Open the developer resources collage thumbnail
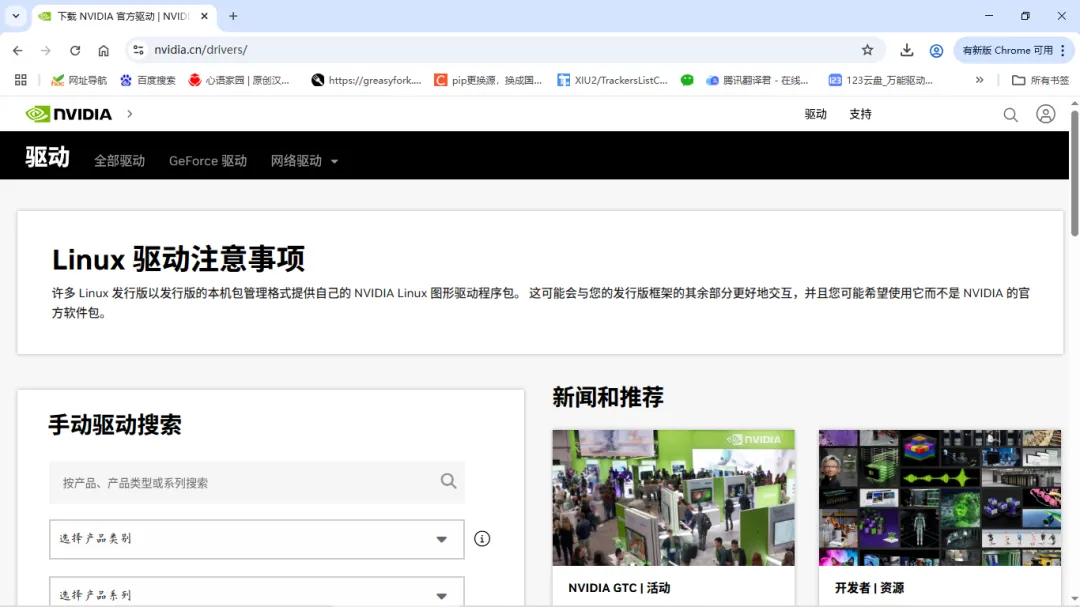This screenshot has height=607, width=1080. click(x=939, y=497)
